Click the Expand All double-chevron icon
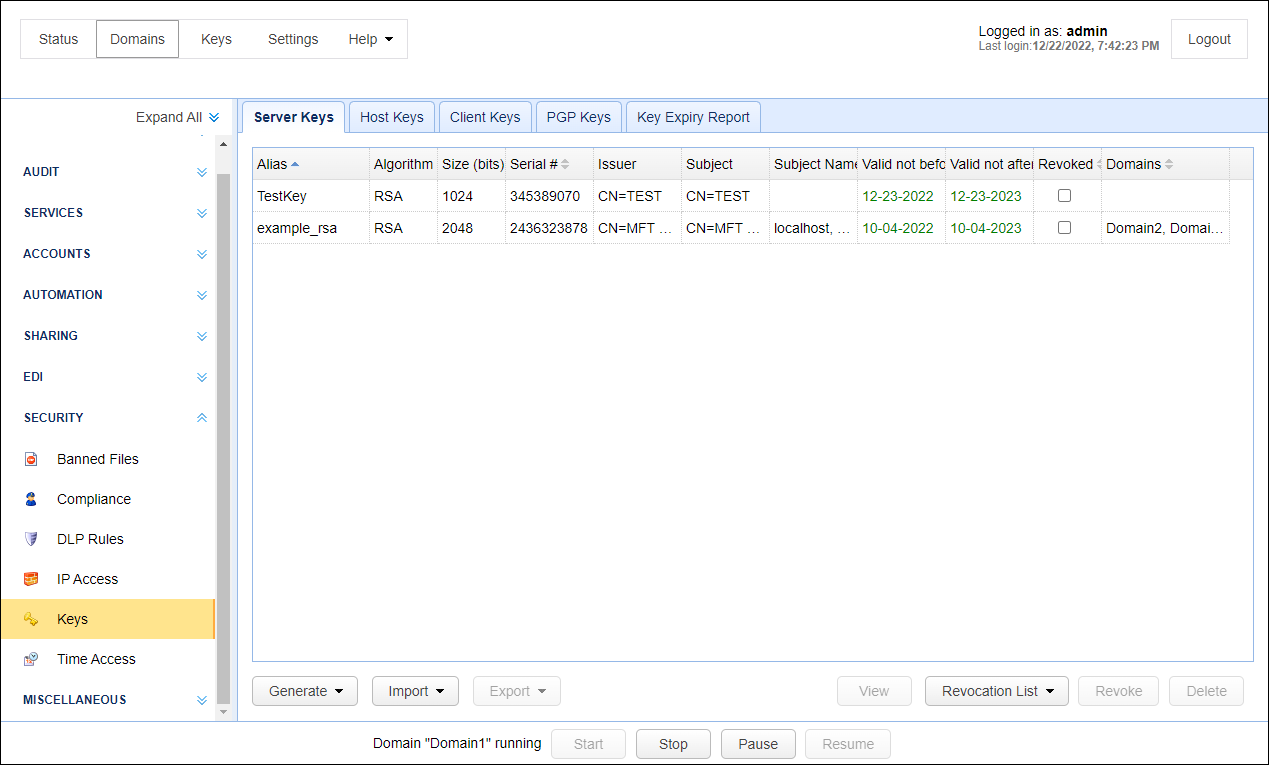The height and width of the screenshot is (765, 1269). point(214,117)
